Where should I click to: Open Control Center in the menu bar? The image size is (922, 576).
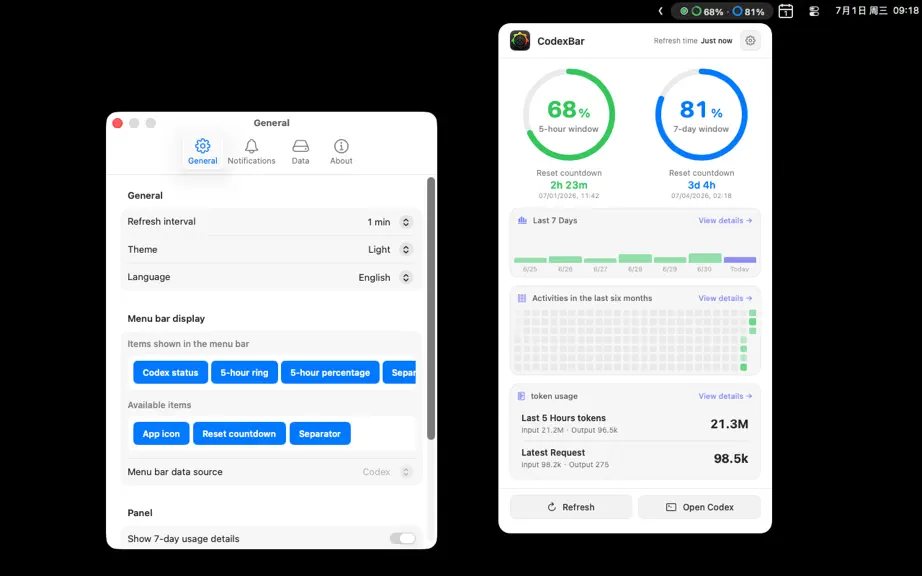click(x=814, y=11)
